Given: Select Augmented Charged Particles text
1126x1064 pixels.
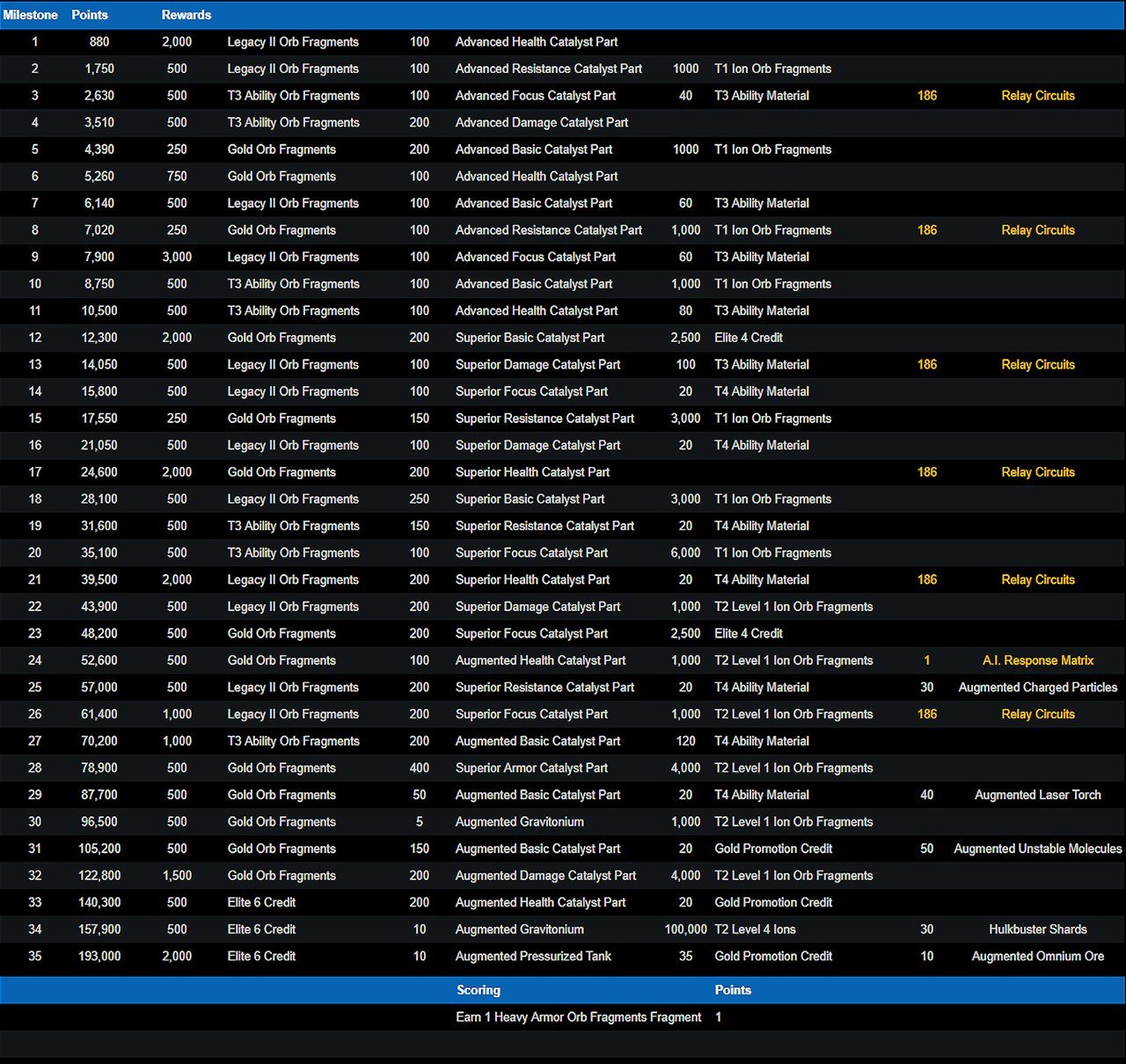Looking at the screenshot, I should pos(1038,688).
